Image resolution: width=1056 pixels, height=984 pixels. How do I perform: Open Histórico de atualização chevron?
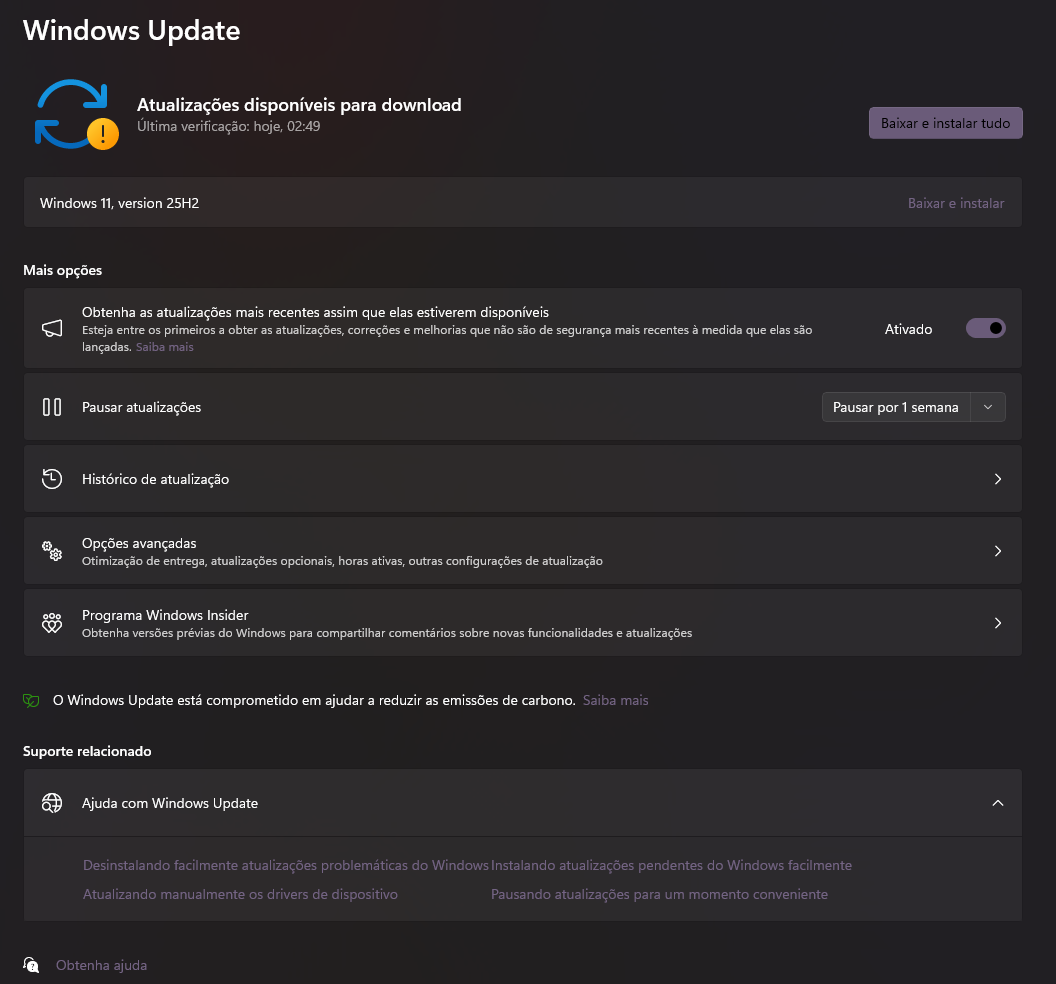coord(998,479)
